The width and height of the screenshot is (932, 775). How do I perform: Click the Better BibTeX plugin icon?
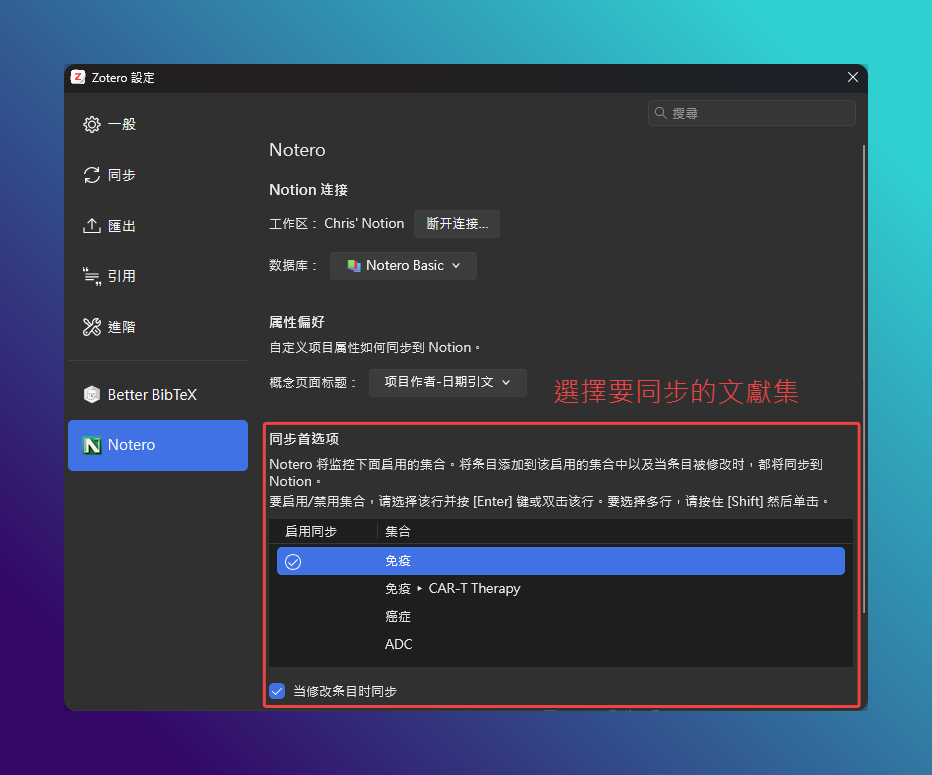coord(92,395)
